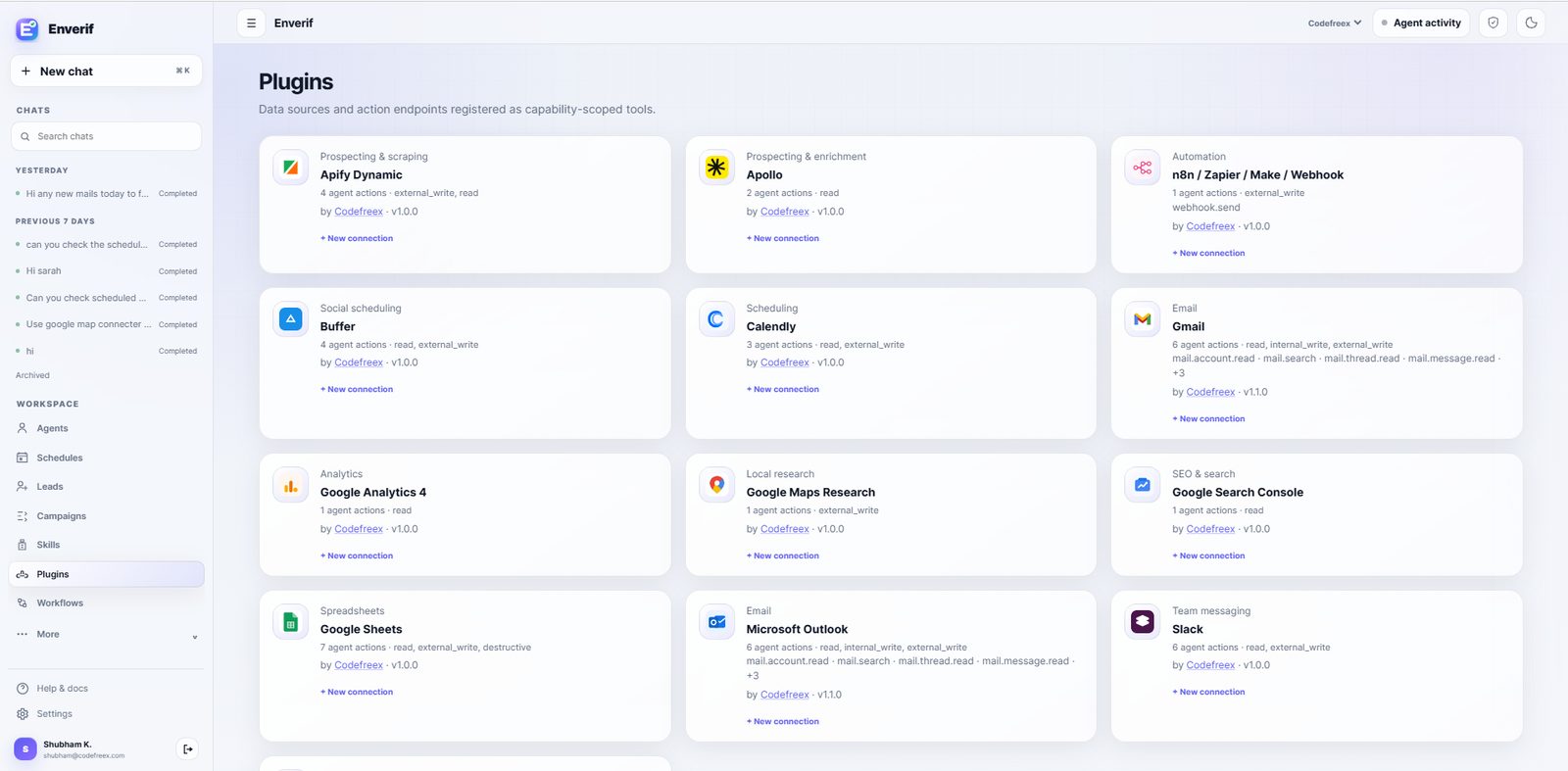Click the Microsoft Outlook plugin icon
Viewport: 1568px width, 771px height.
717,622
